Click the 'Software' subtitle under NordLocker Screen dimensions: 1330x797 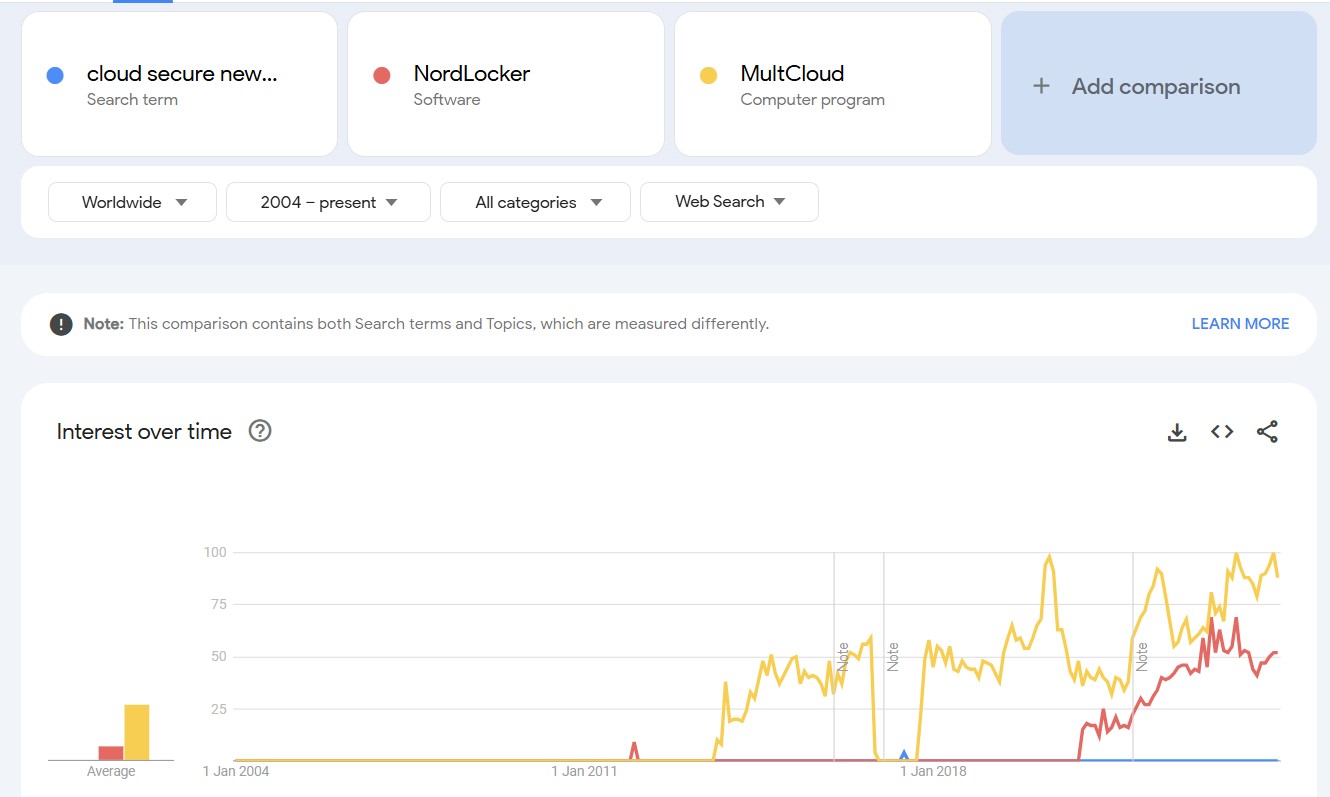click(x=447, y=99)
